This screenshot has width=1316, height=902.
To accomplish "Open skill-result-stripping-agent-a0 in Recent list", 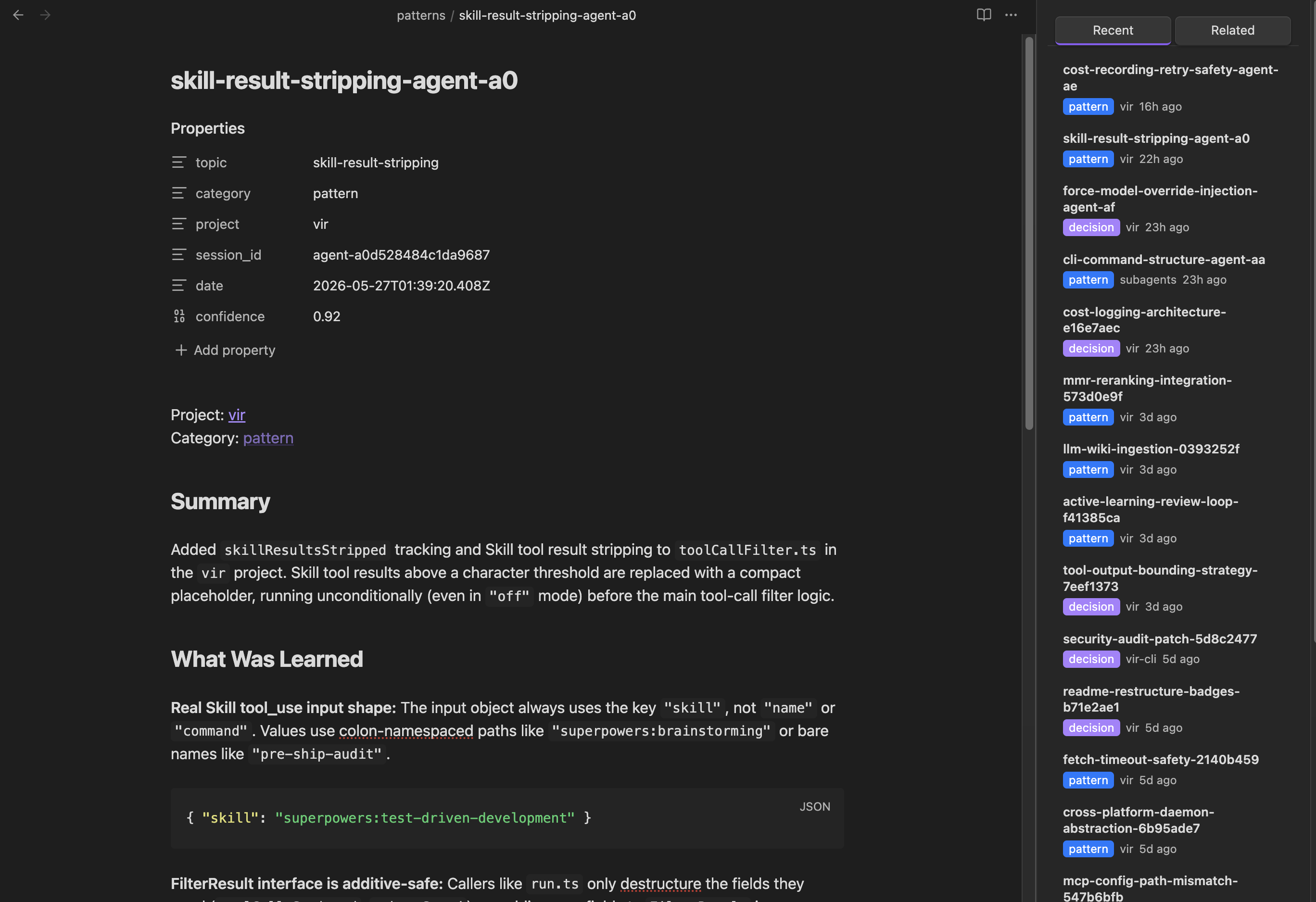I will [x=1156, y=138].
